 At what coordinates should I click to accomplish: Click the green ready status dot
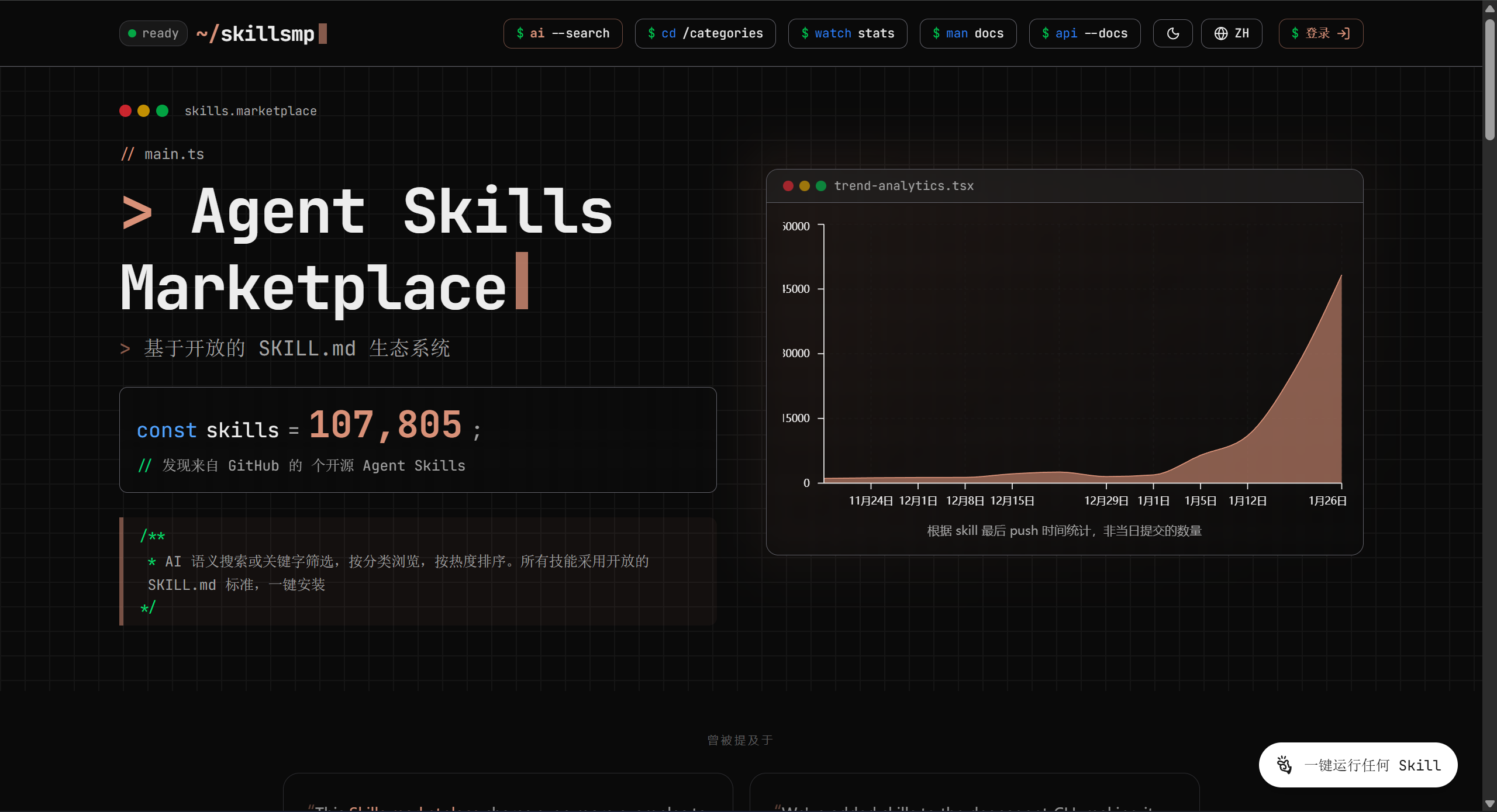132,33
